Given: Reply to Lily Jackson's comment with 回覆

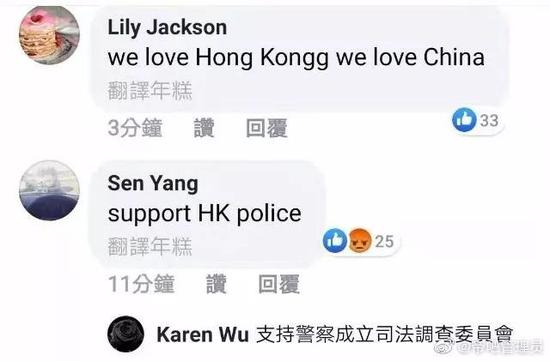Looking at the screenshot, I should (267, 128).
